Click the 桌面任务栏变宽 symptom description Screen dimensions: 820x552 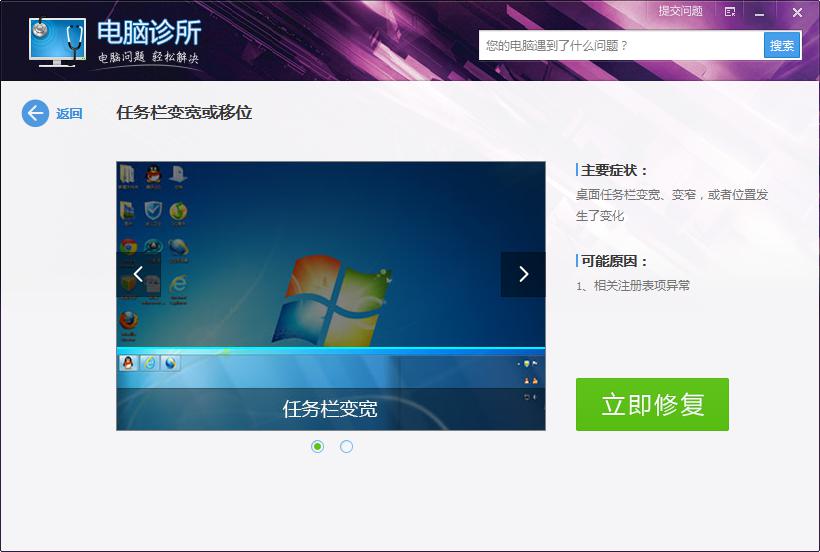[672, 205]
